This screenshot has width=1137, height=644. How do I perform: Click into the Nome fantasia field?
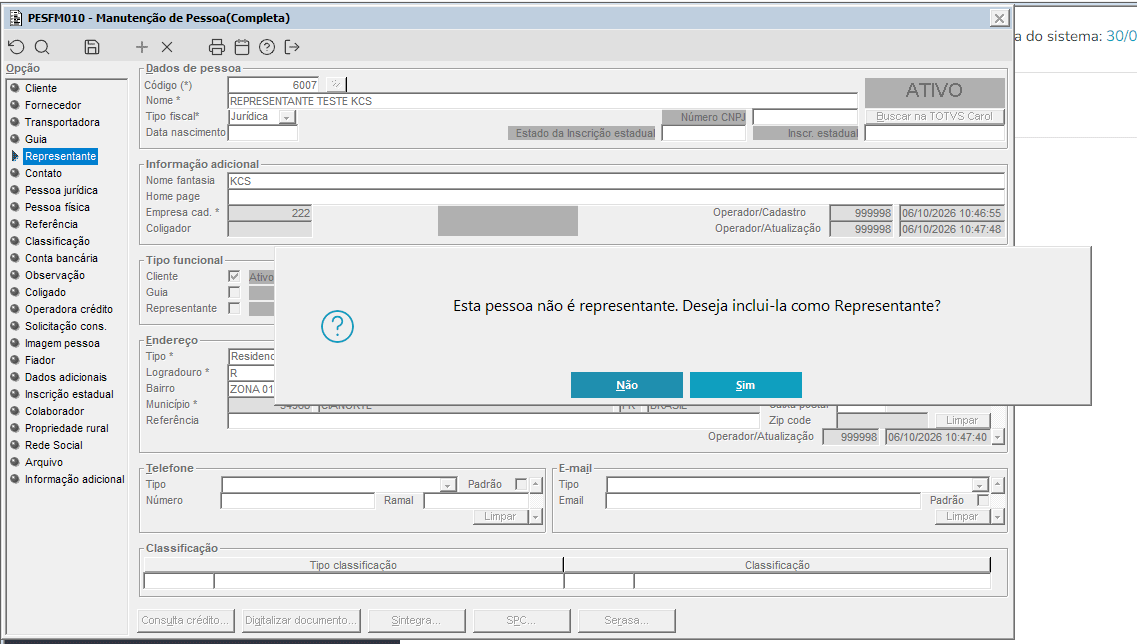pos(616,181)
